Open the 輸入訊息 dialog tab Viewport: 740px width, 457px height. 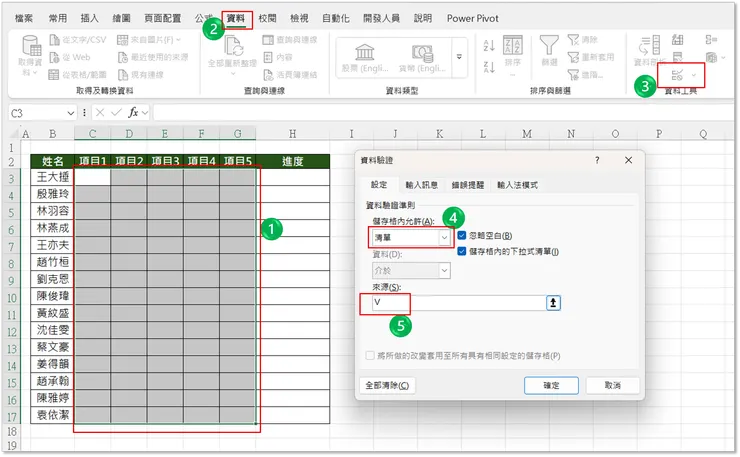[421, 185]
